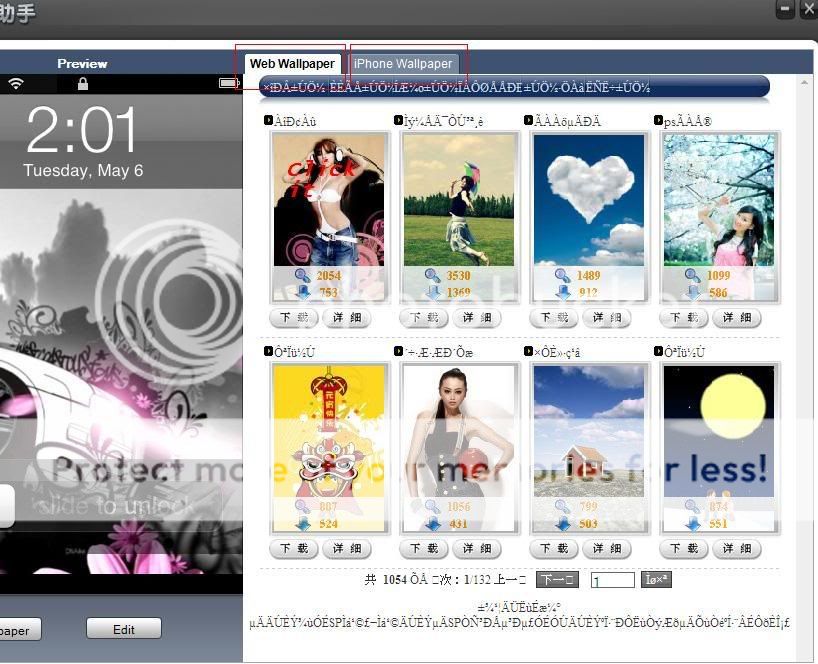The height and width of the screenshot is (664, 818).
Task: Click the magnifier icon beside count 1489
Action: point(562,275)
